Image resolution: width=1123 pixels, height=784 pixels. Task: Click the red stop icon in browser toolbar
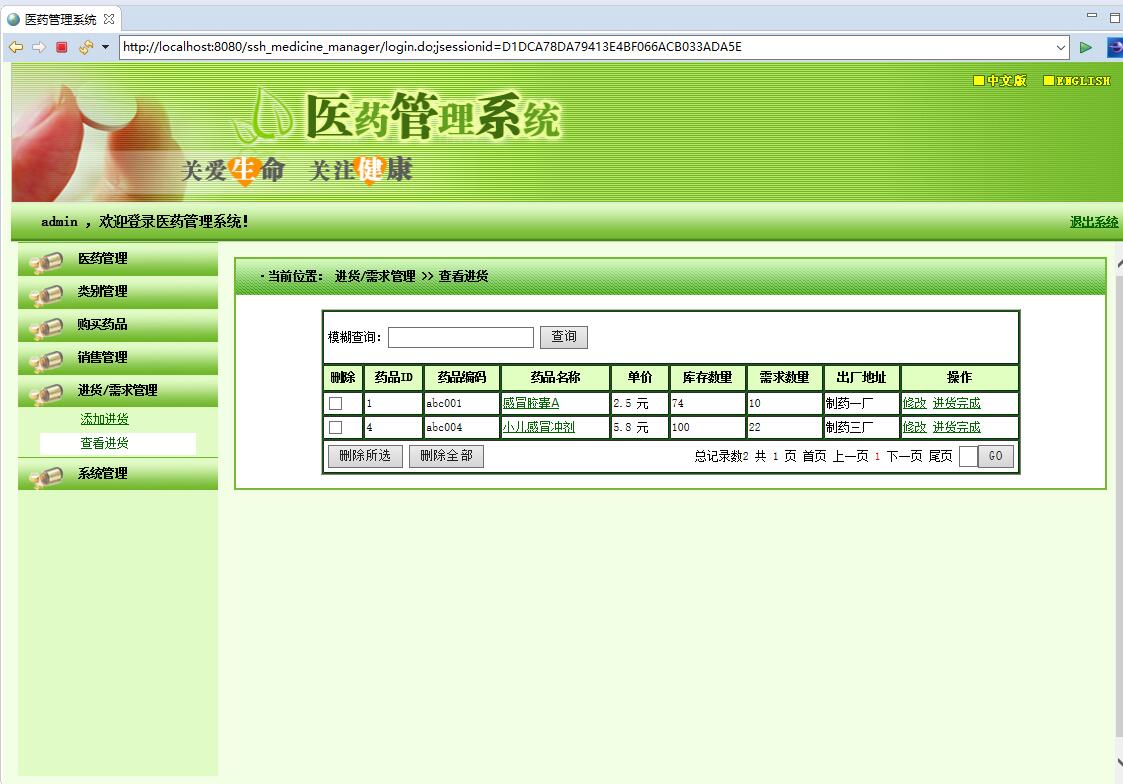click(x=60, y=46)
